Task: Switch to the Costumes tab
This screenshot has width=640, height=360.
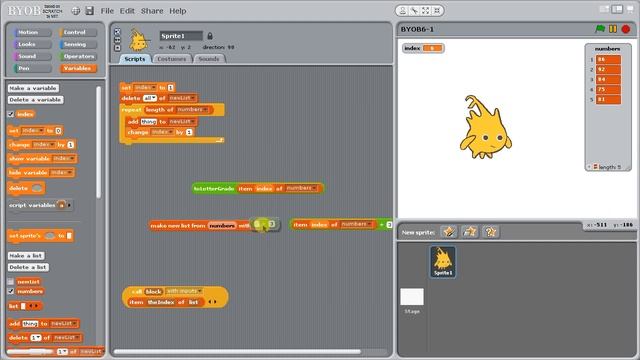Action: (x=171, y=59)
